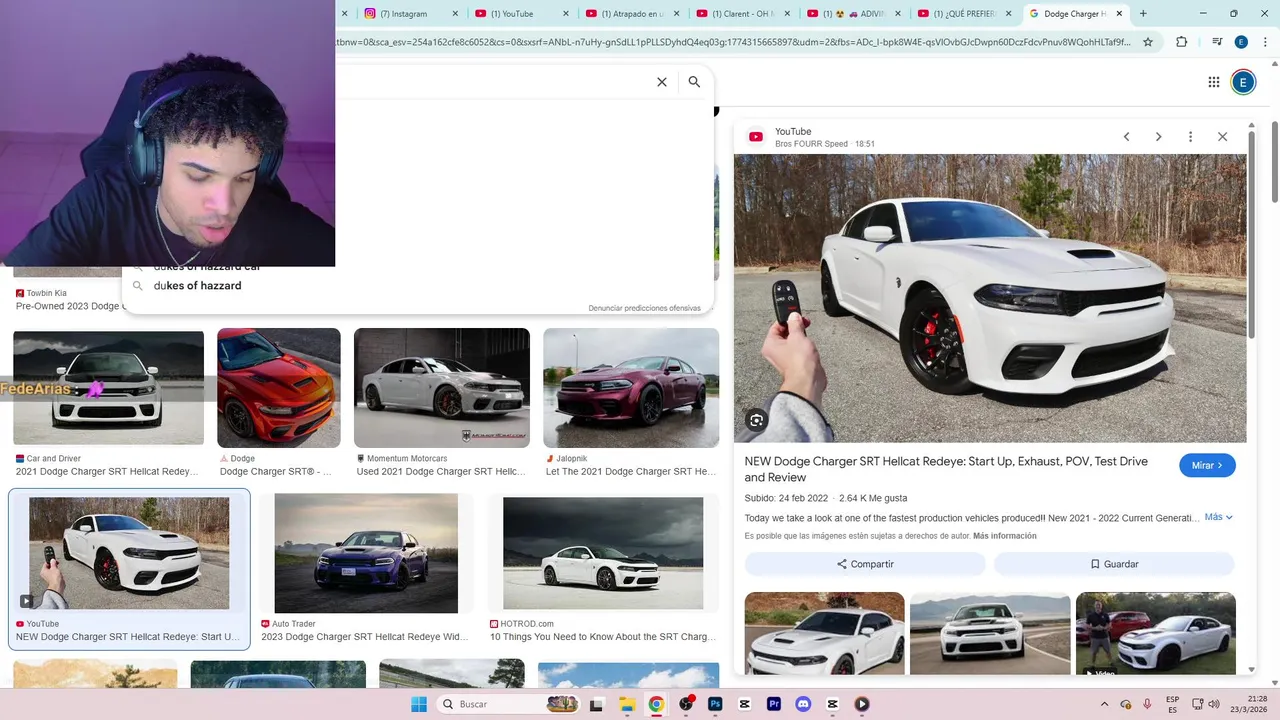Go to previous image in preview panel
The height and width of the screenshot is (720, 1280).
click(x=1126, y=137)
